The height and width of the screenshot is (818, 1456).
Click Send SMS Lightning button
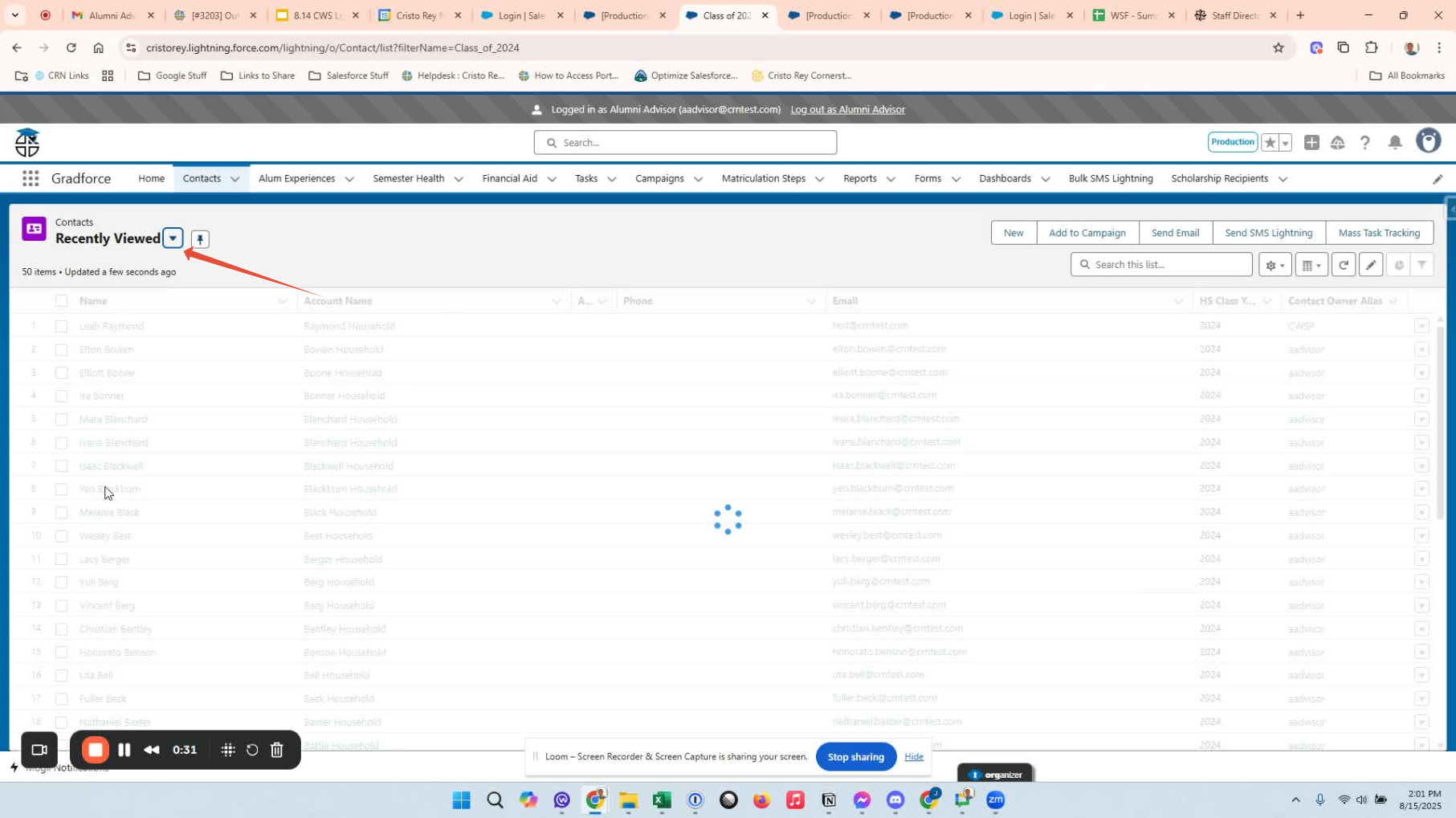[x=1268, y=233]
